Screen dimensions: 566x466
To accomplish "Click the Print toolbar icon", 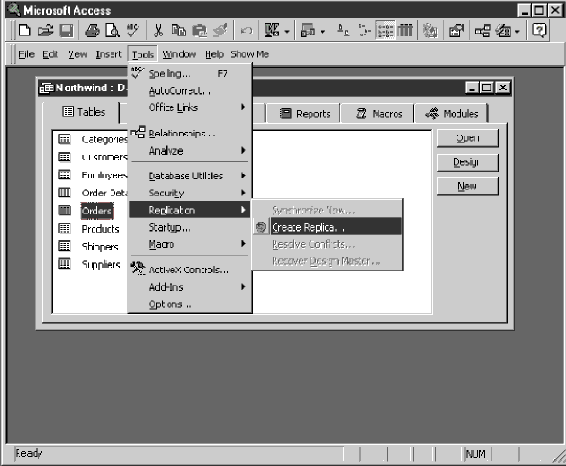I will (92, 31).
